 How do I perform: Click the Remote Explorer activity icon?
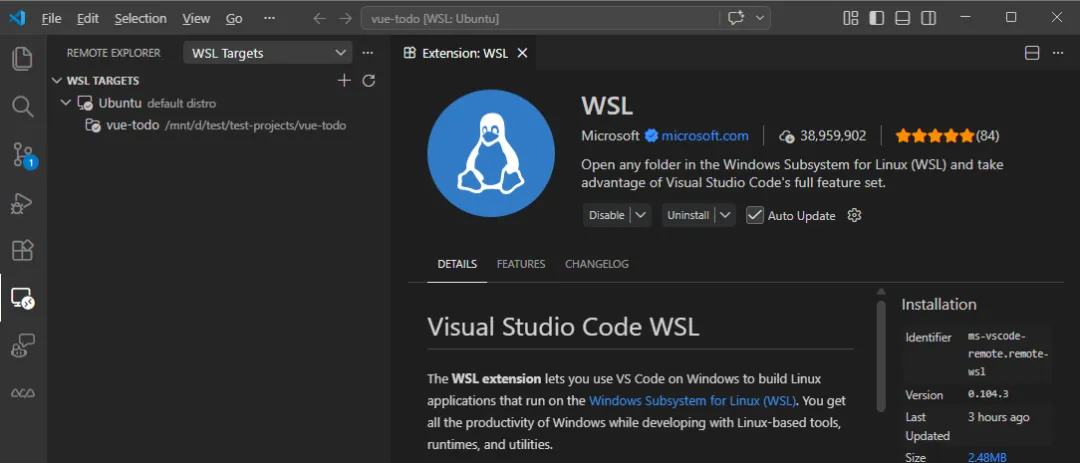point(22,298)
